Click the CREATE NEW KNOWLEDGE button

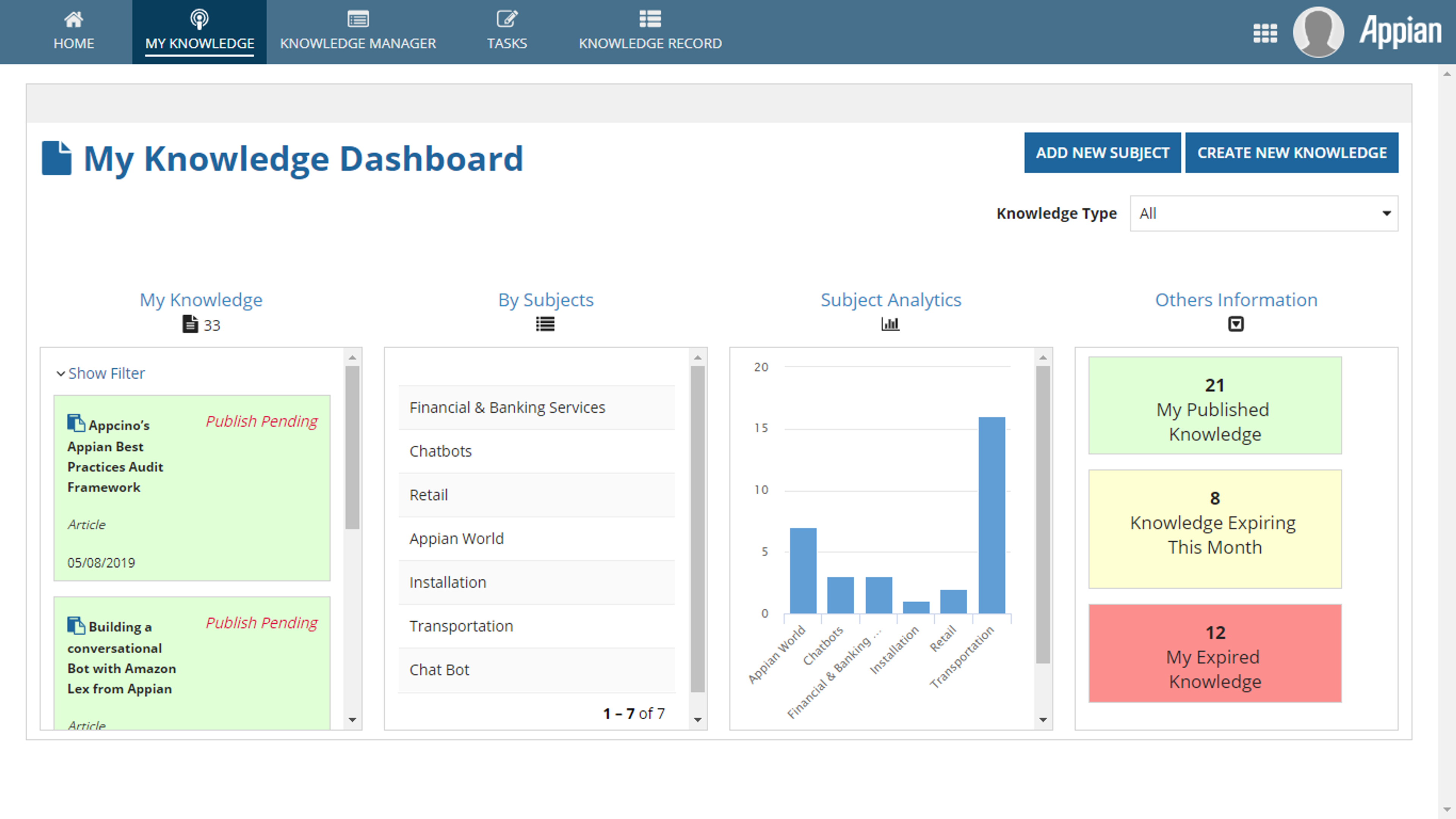pyautogui.click(x=1292, y=153)
